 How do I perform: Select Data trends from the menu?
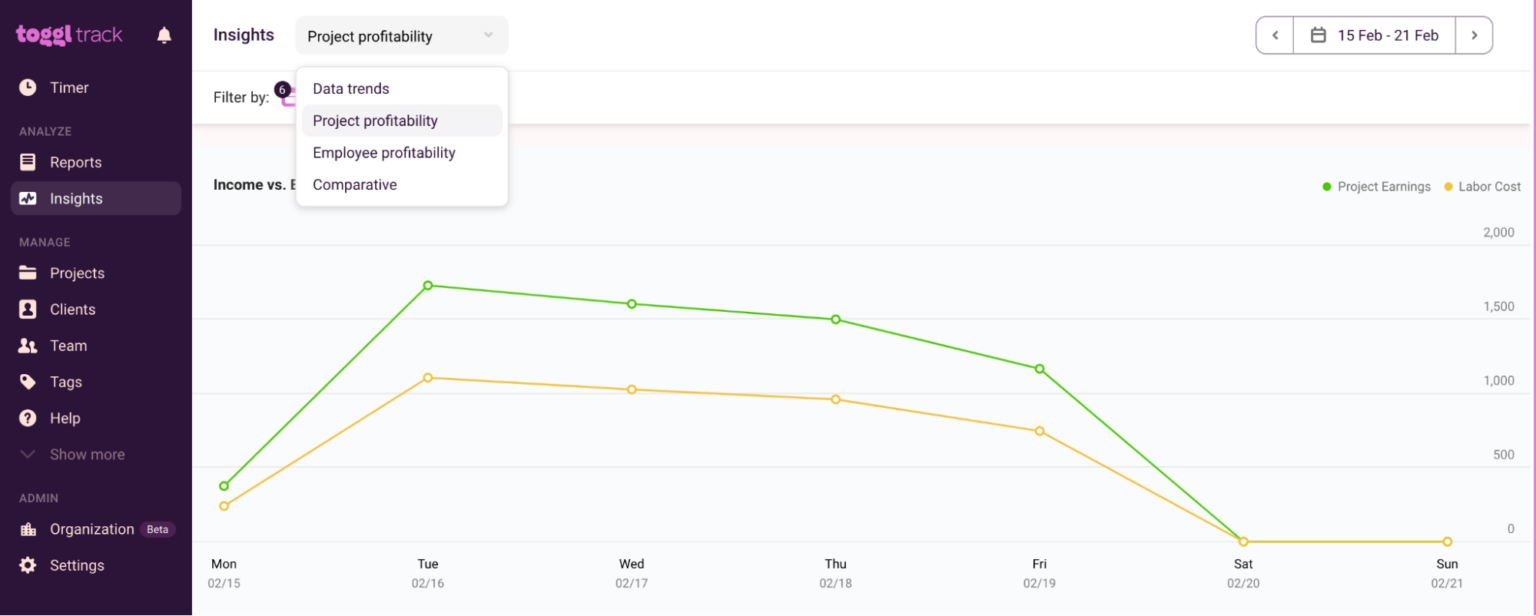click(351, 88)
